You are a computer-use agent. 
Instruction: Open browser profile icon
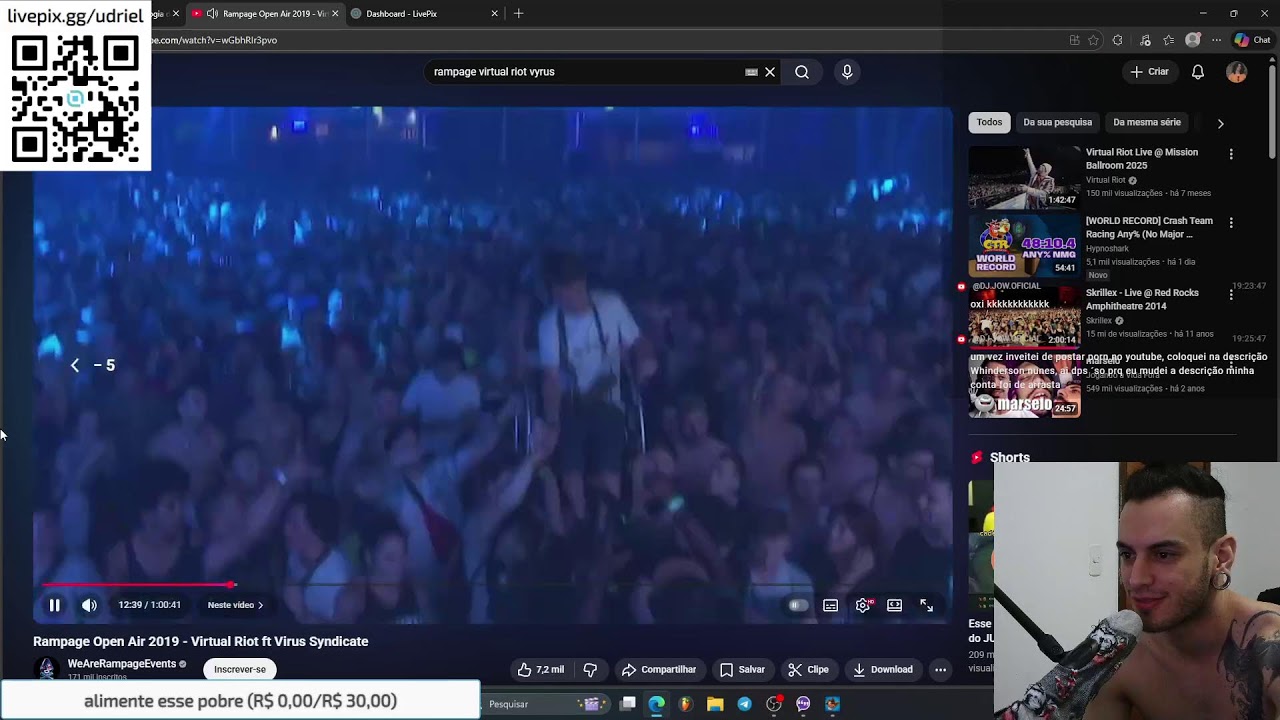point(1192,40)
